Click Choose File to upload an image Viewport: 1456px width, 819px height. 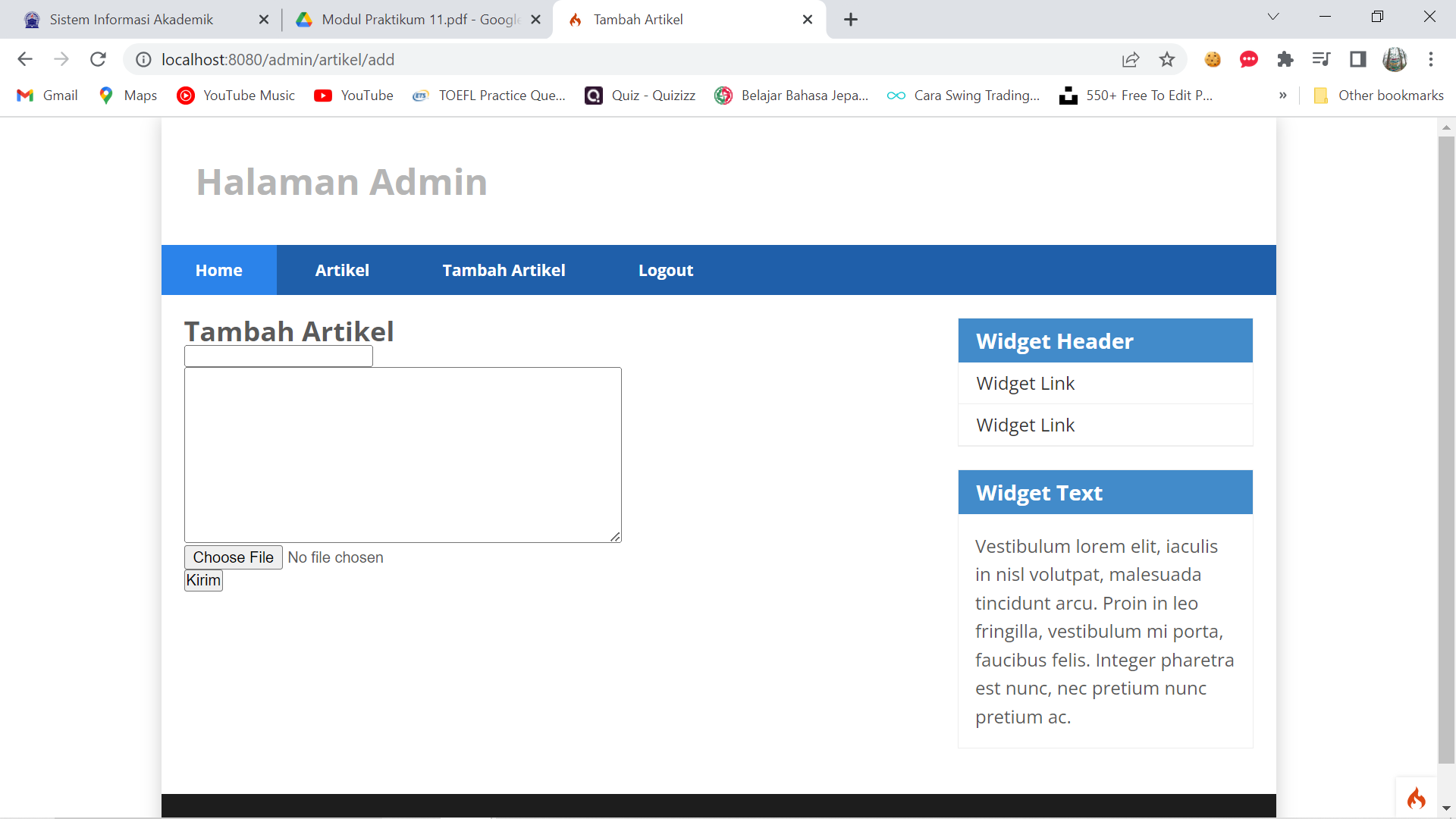tap(232, 557)
